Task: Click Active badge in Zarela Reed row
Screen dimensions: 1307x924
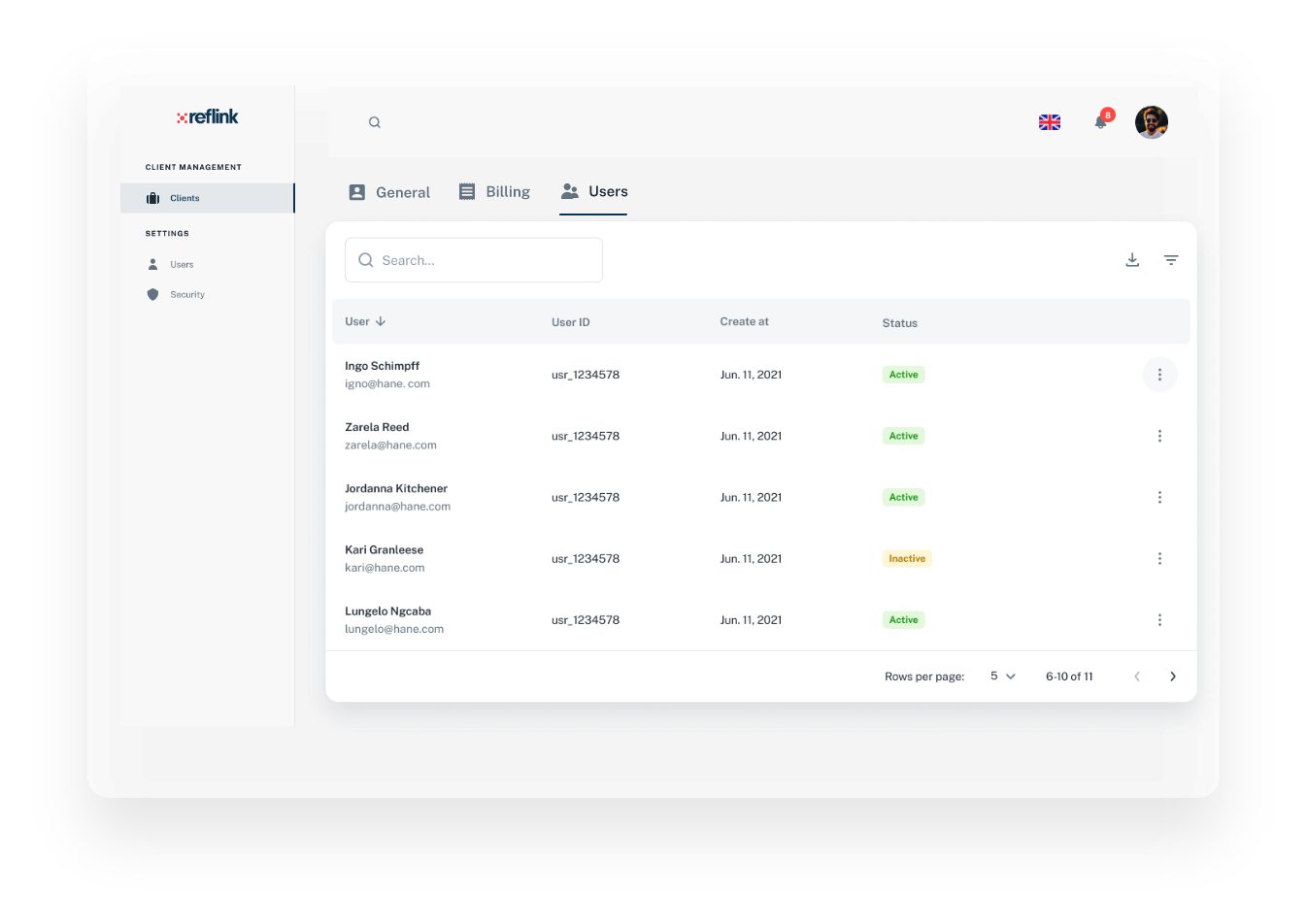Action: click(x=903, y=436)
